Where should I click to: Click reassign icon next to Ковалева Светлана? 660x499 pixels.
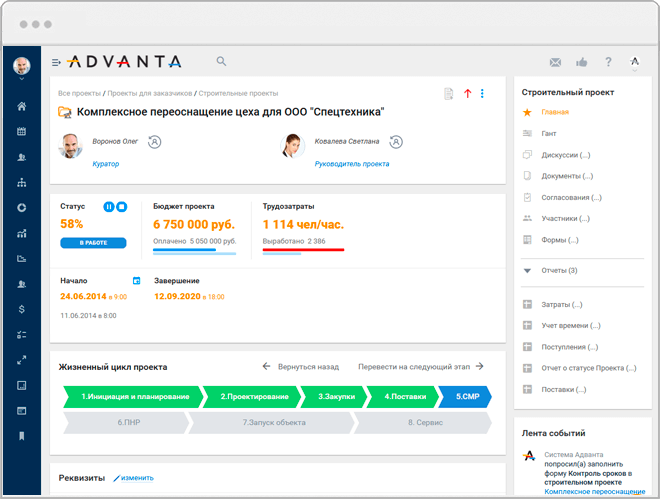pyautogui.click(x=396, y=142)
